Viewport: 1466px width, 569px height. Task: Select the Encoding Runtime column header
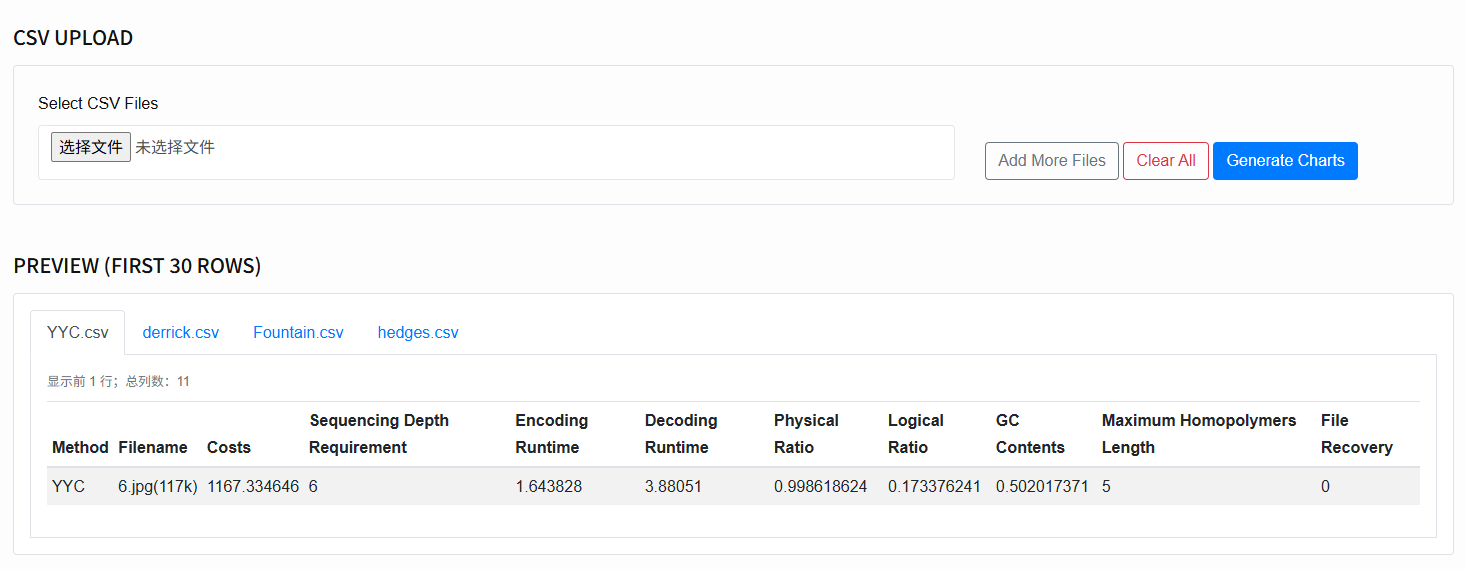(552, 434)
